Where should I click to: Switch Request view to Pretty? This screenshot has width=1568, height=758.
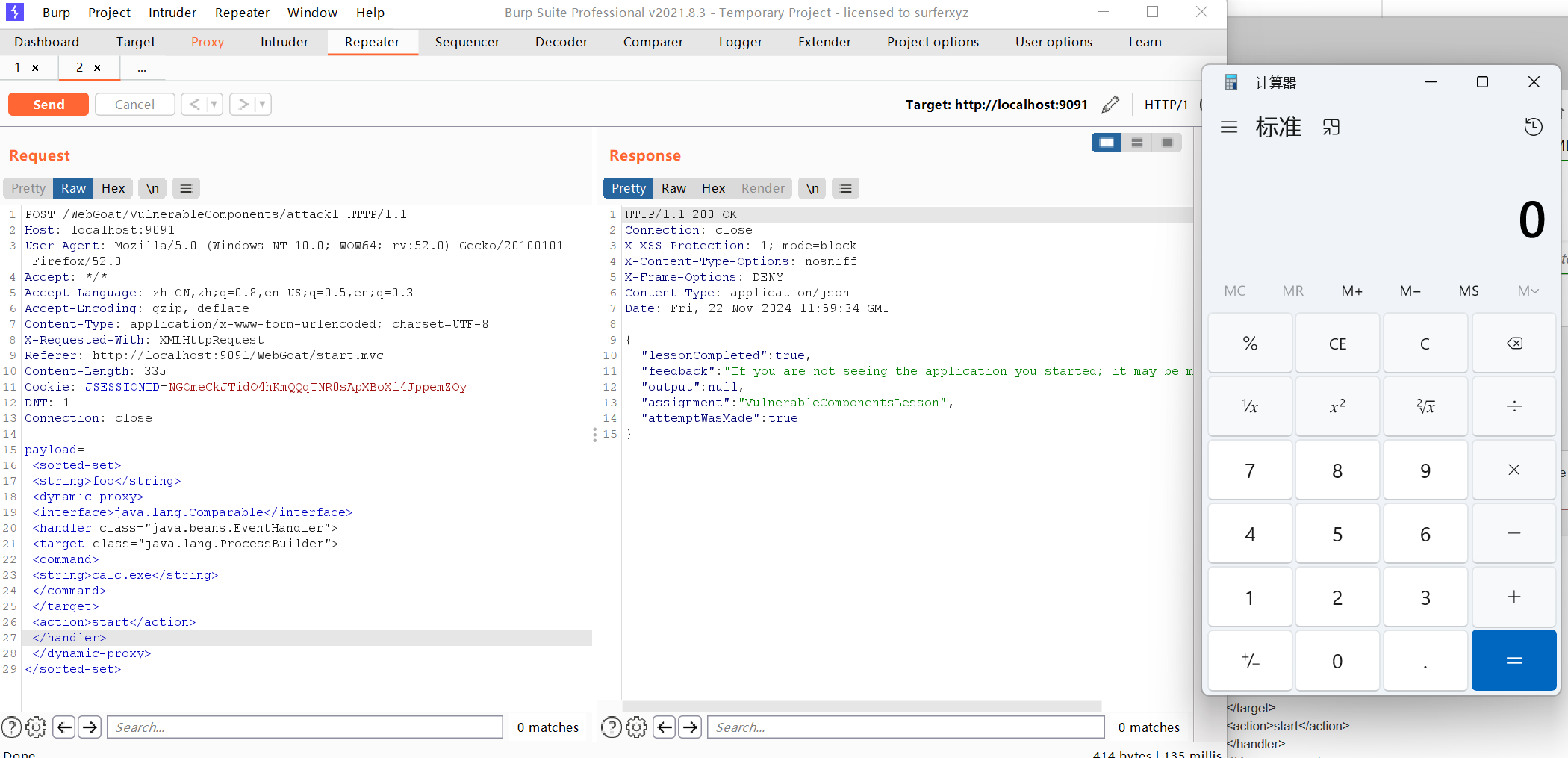pos(28,188)
